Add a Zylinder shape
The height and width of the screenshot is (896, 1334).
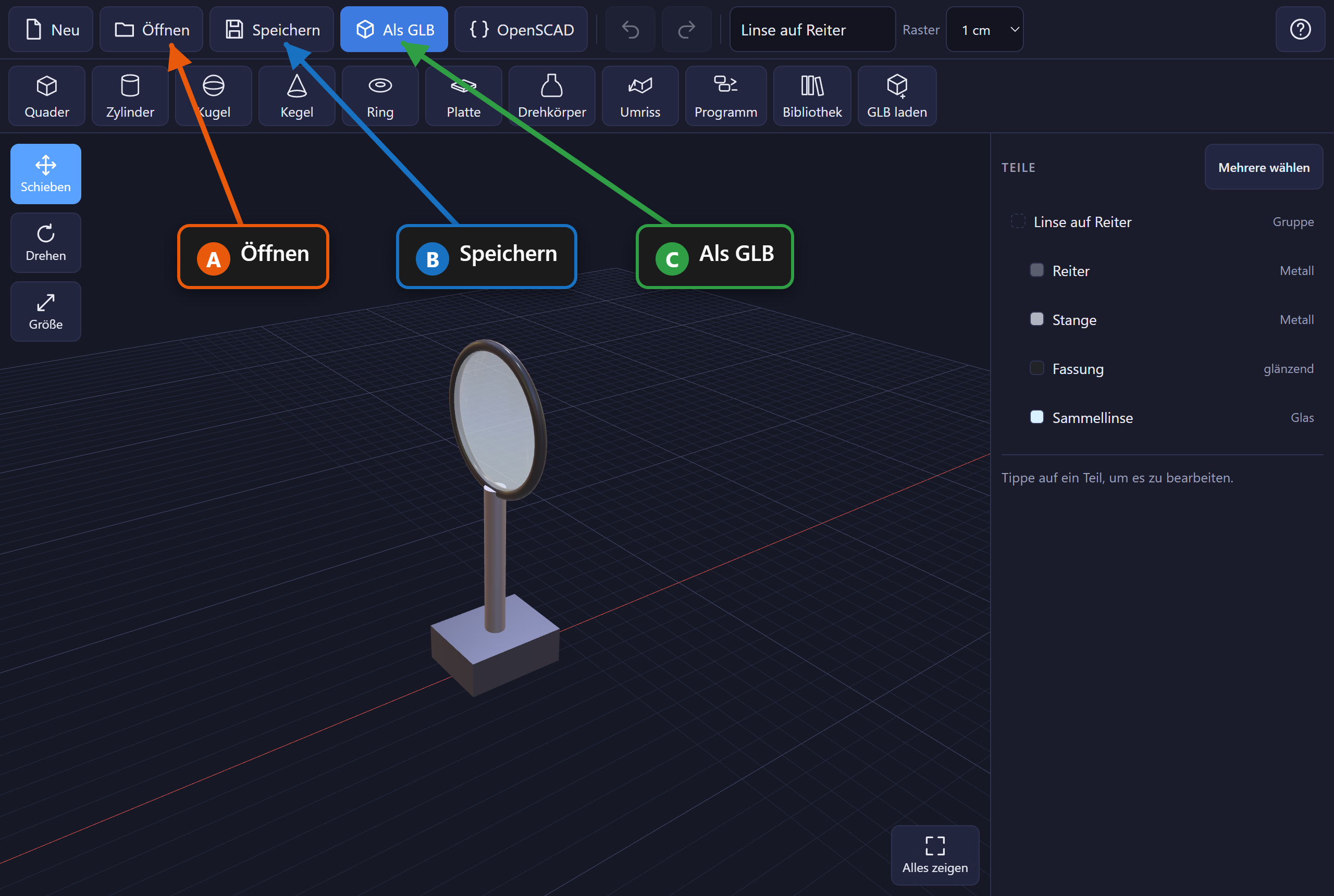tap(130, 96)
